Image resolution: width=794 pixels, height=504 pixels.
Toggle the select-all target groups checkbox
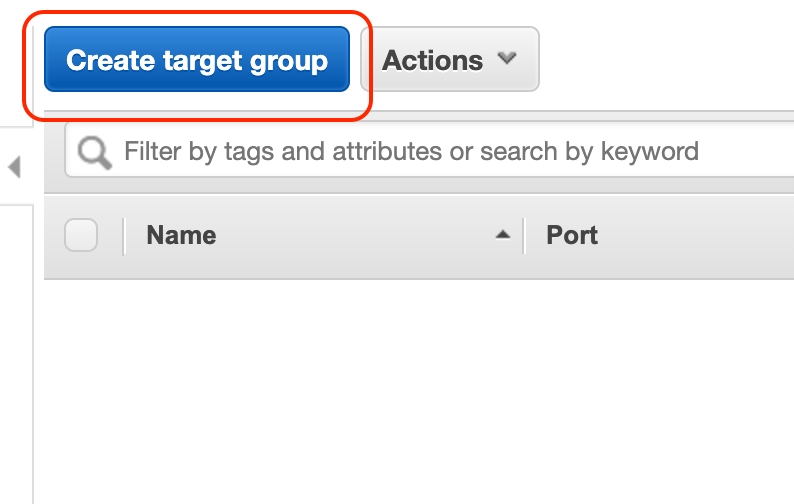[81, 236]
